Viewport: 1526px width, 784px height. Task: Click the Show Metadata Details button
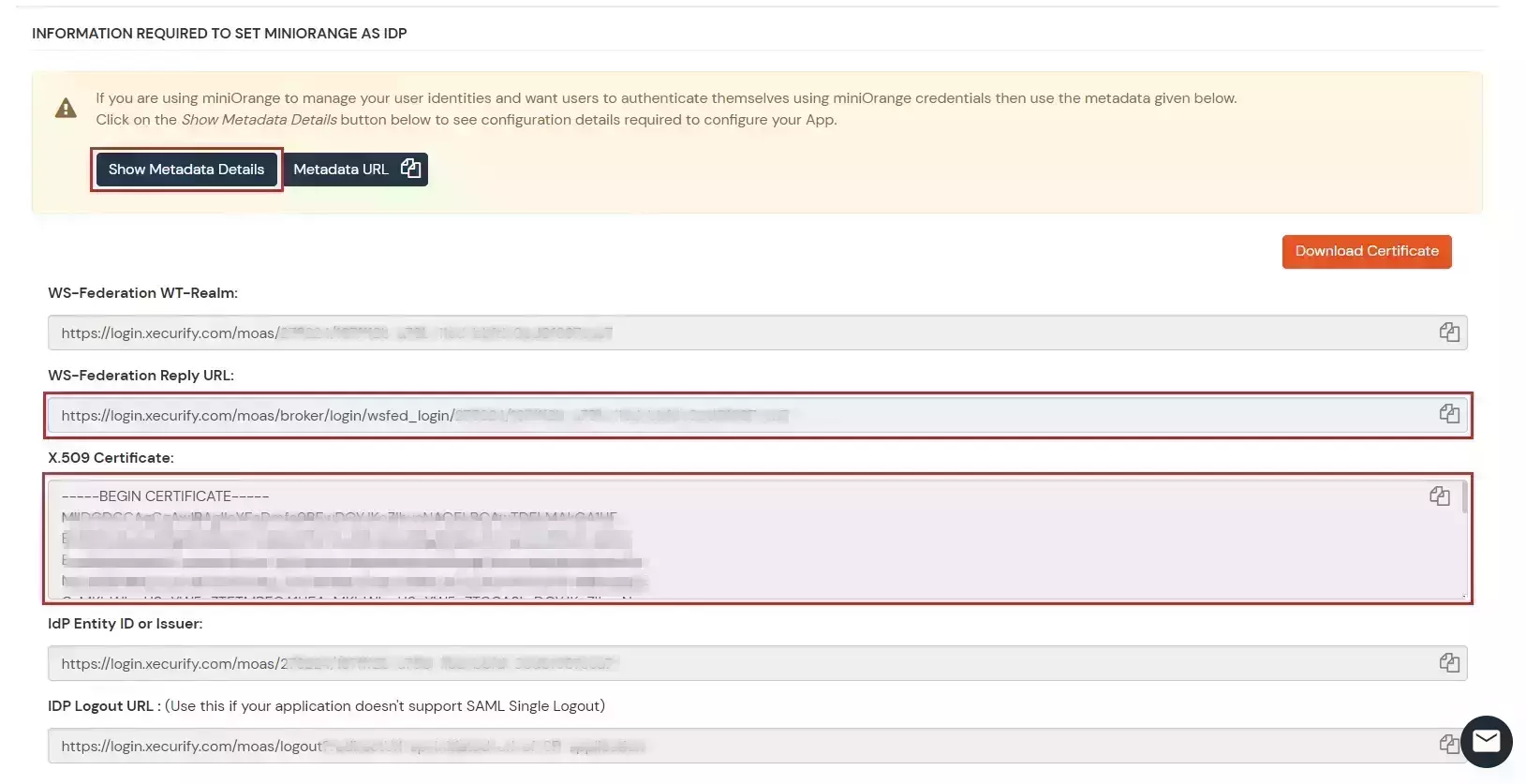click(x=186, y=170)
